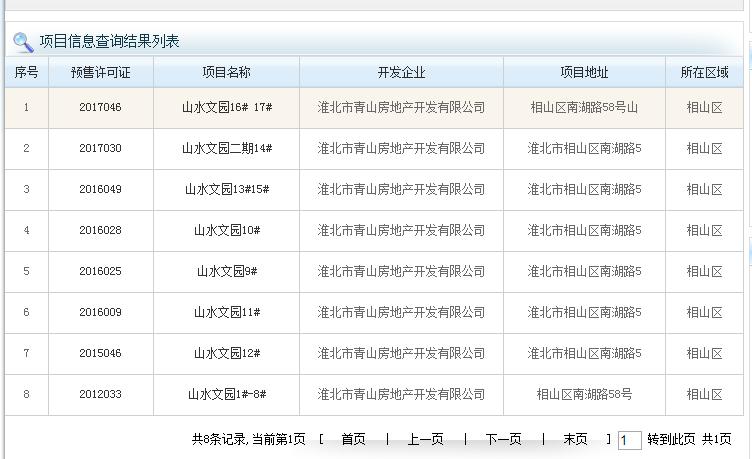Select permit number 2016049
The image size is (752, 459).
coord(100,189)
